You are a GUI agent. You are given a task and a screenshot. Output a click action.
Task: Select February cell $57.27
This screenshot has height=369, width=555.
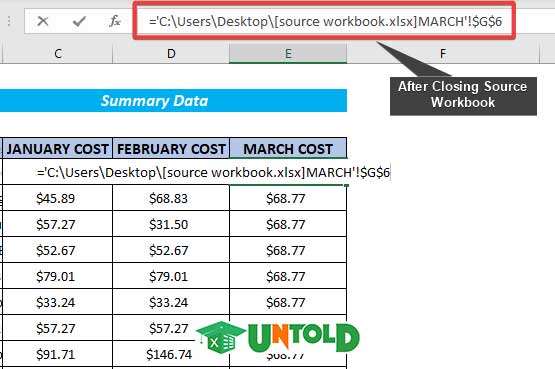coord(171,328)
